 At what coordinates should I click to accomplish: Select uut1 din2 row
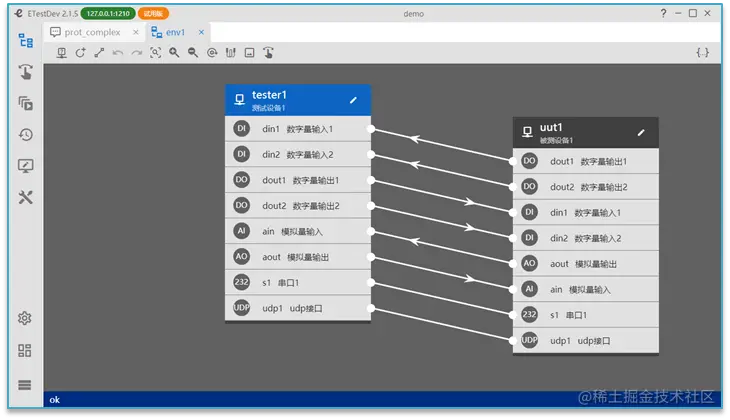click(x=586, y=238)
